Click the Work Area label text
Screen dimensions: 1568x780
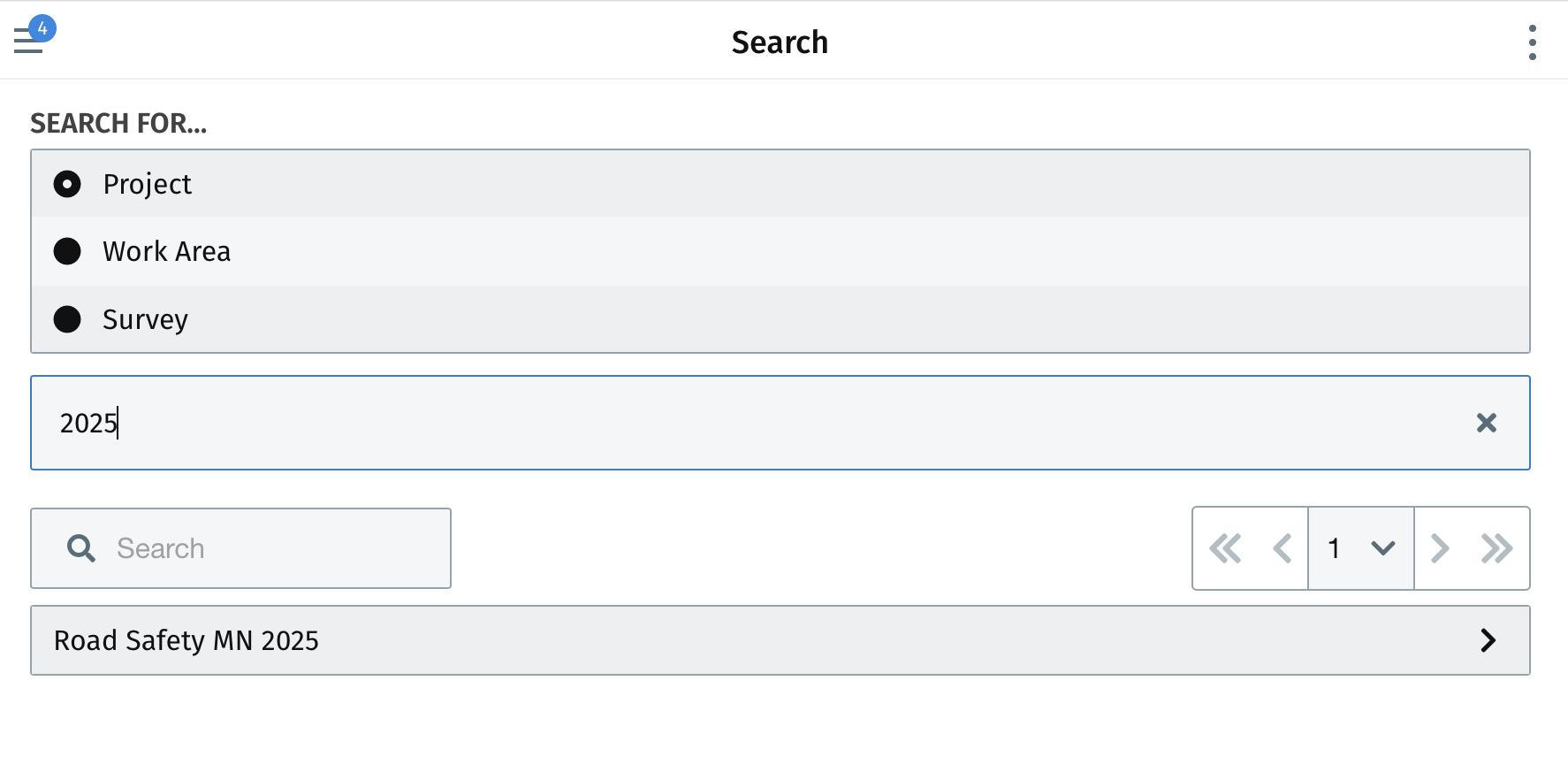point(166,251)
